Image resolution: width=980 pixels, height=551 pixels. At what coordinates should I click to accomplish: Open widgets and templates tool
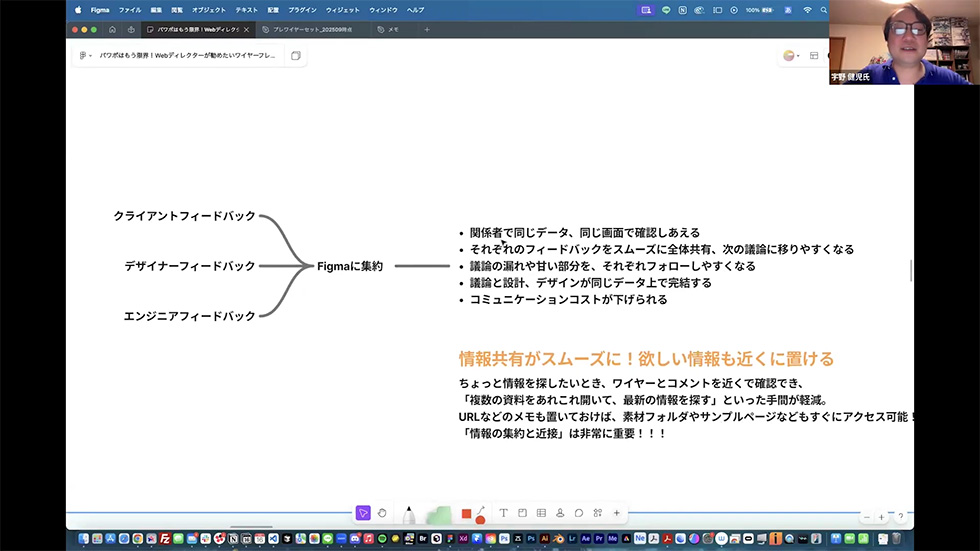[x=598, y=513]
